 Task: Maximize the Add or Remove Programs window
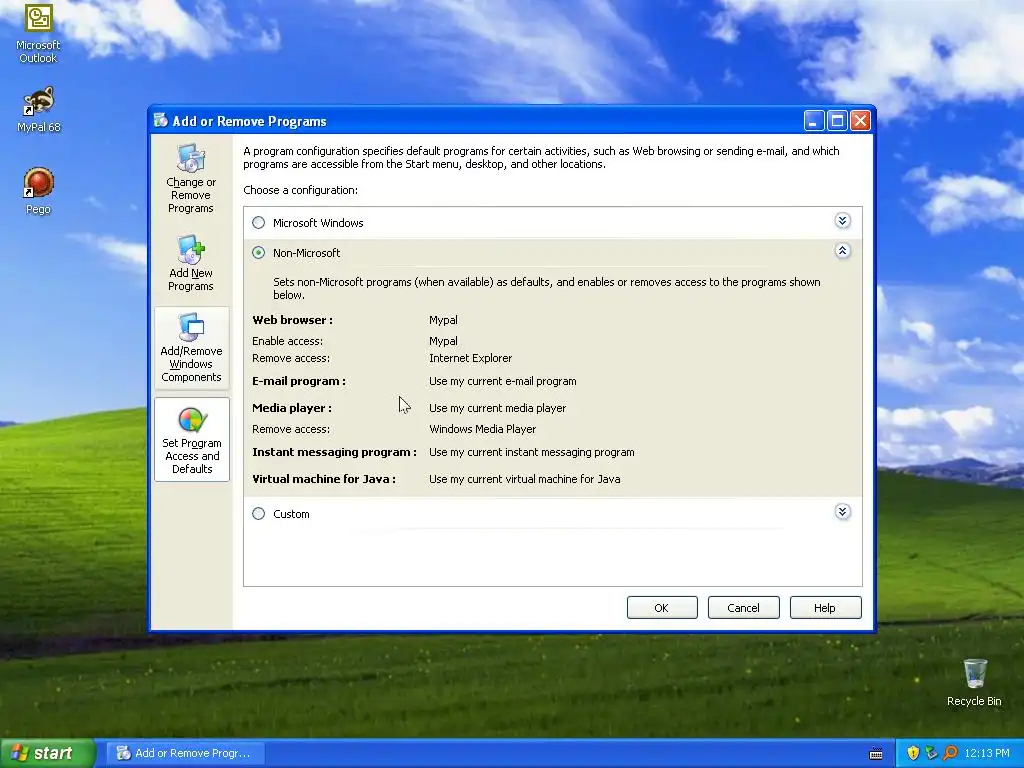[x=837, y=121]
